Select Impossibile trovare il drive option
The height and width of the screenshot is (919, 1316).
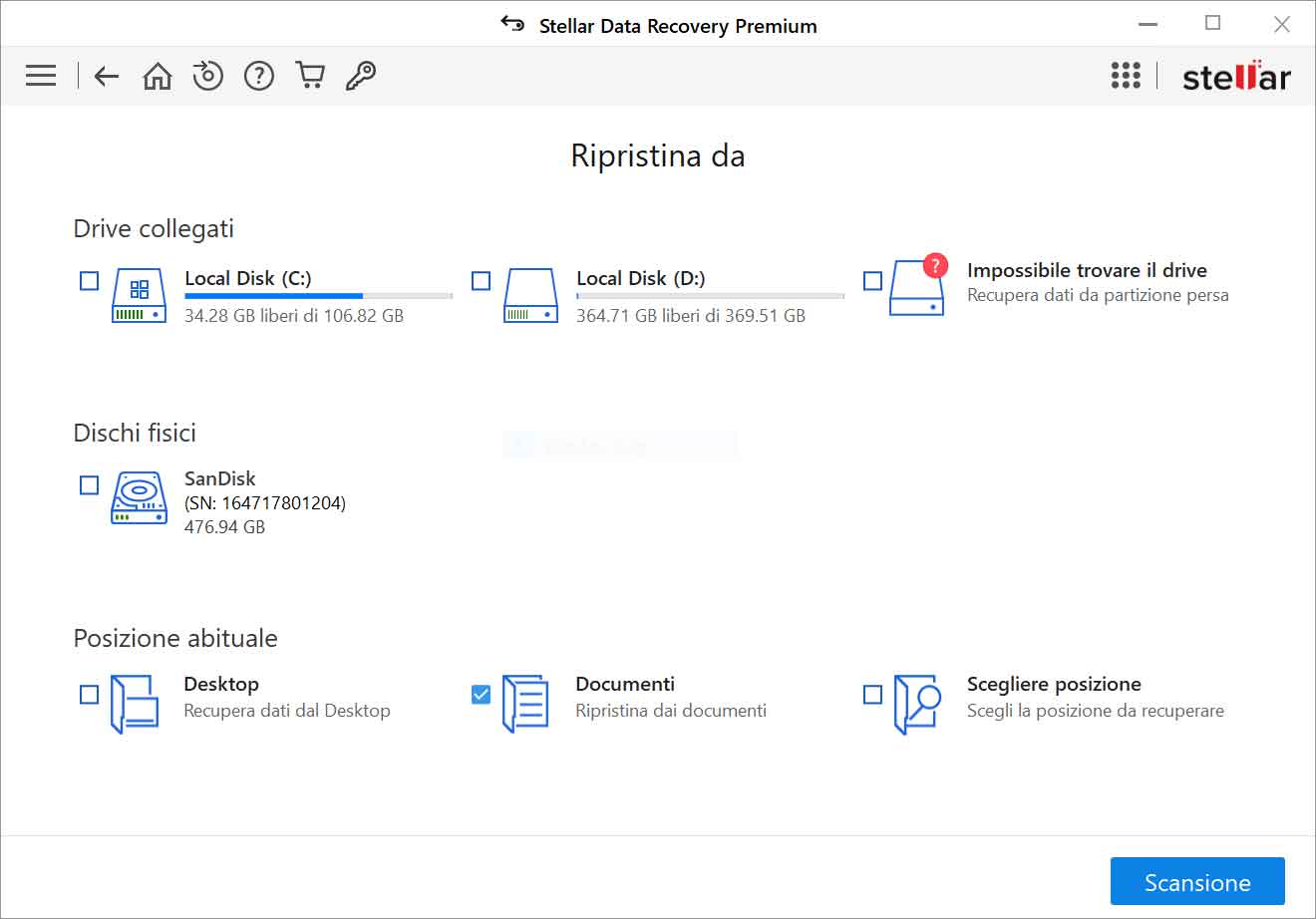[872, 280]
